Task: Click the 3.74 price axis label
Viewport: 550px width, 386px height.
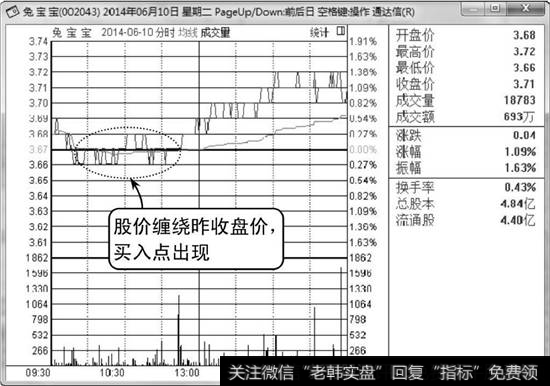Action: tap(38, 42)
